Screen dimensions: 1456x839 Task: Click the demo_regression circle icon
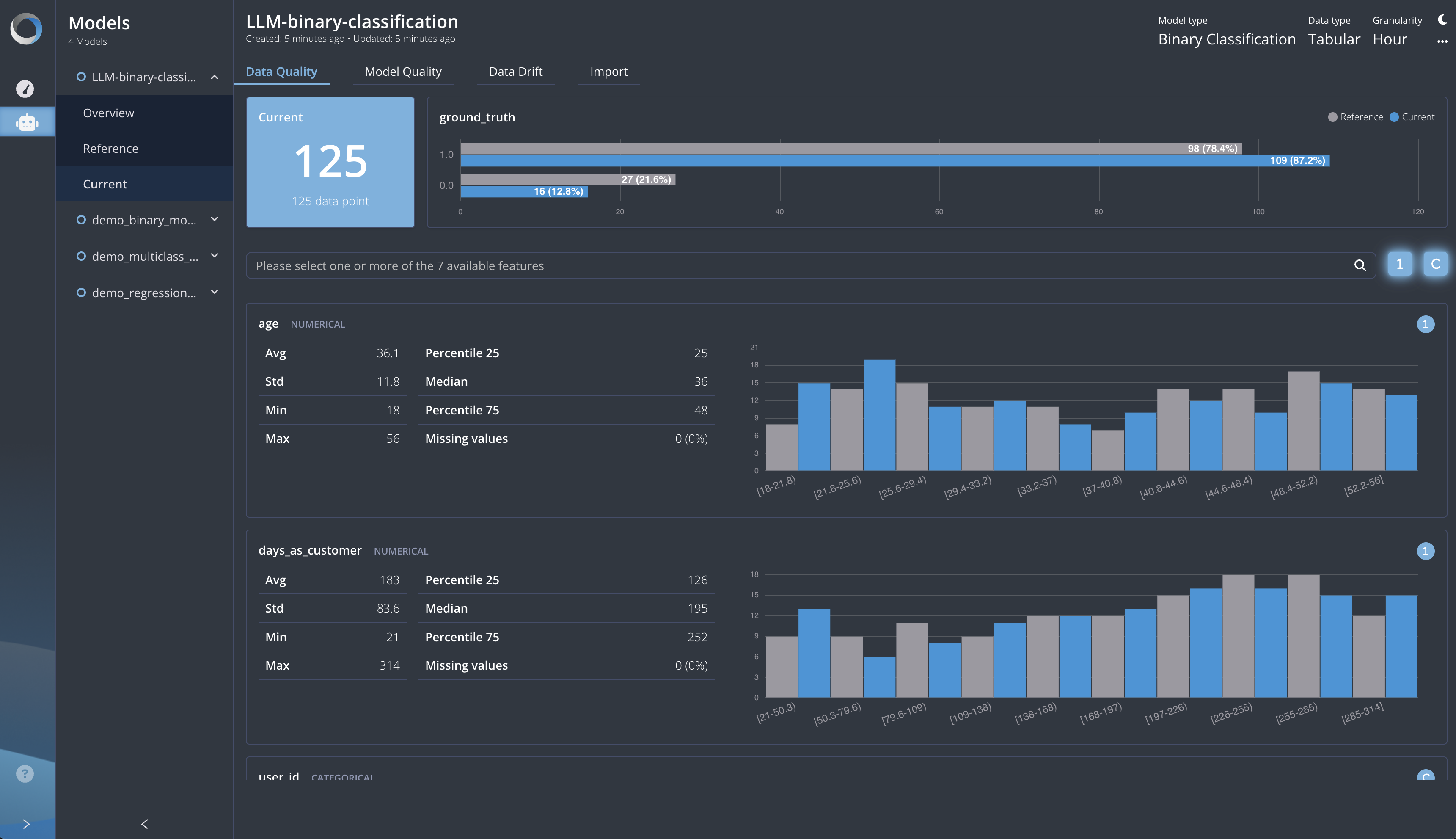pos(81,292)
